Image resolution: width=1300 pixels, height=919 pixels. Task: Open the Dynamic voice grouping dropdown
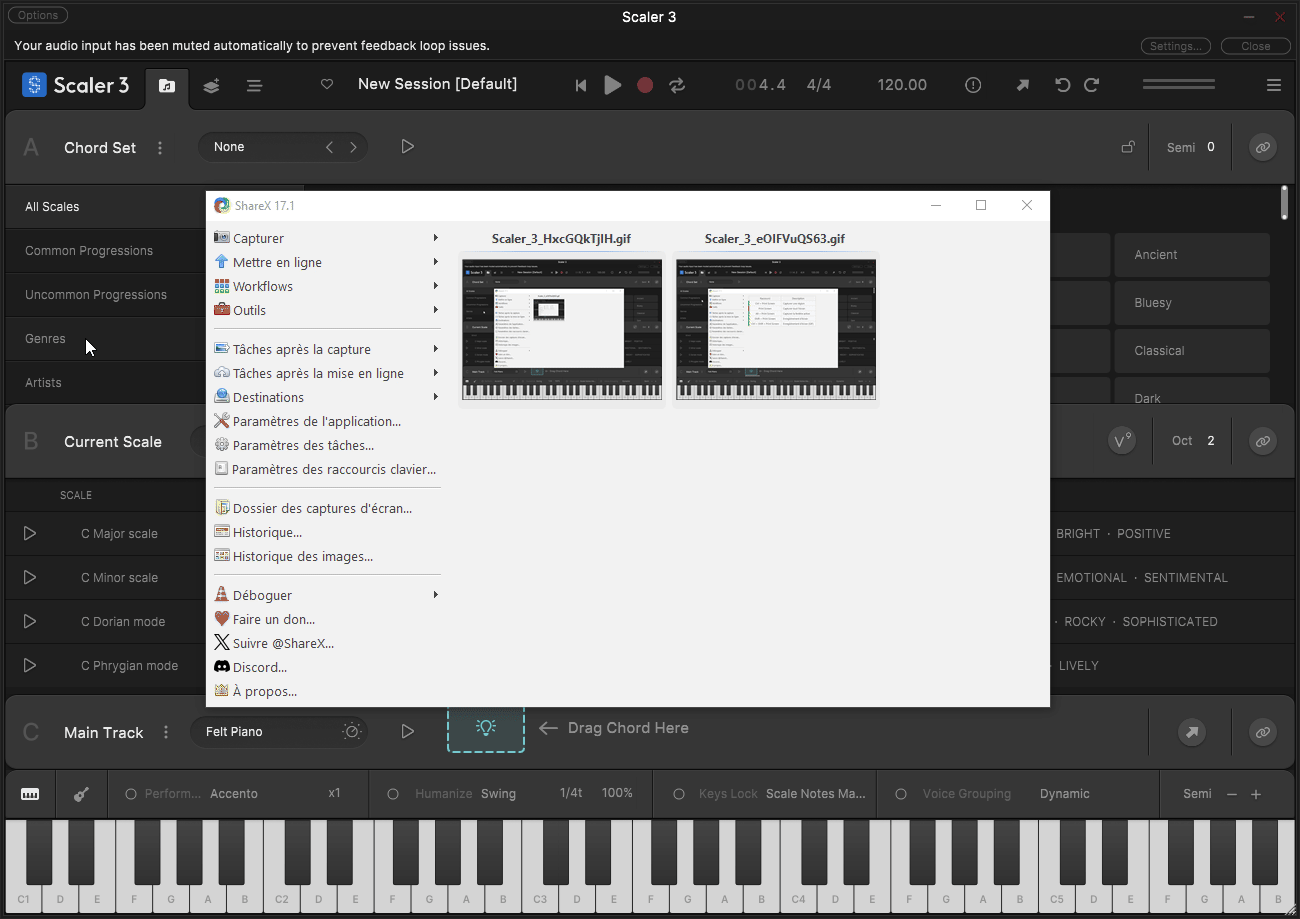tap(1065, 794)
